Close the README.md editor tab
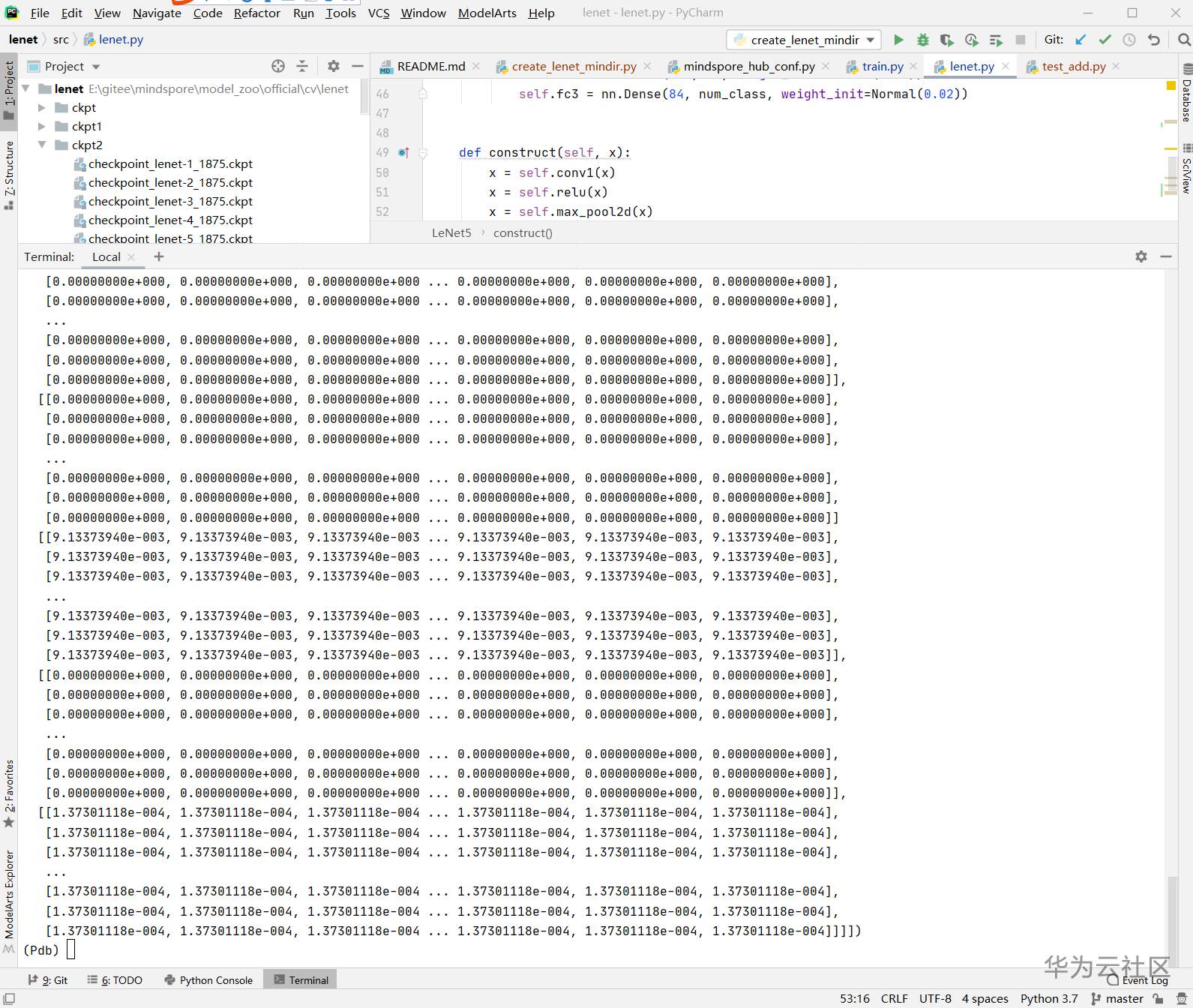This screenshot has height=1008, width=1193. [476, 66]
